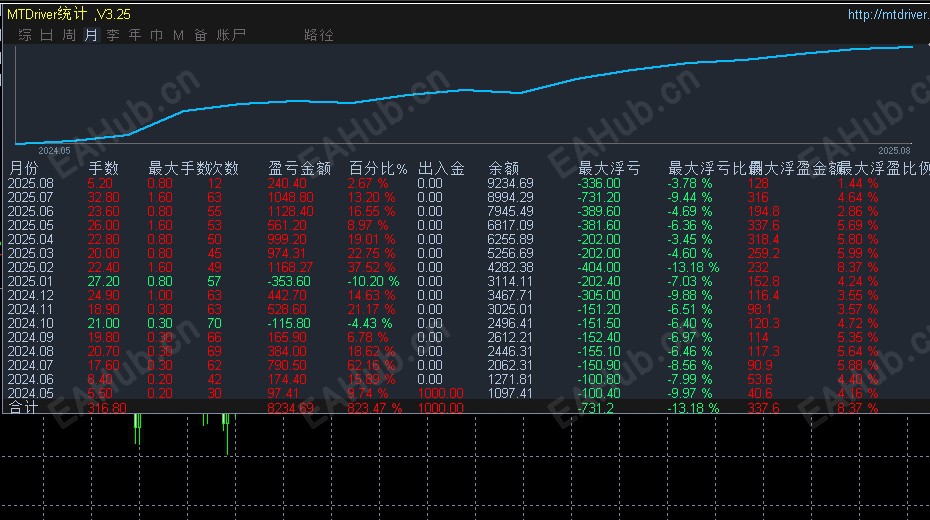Screen dimensions: 930x520
Task: Click max floating loss -404.00
Action: point(599,267)
